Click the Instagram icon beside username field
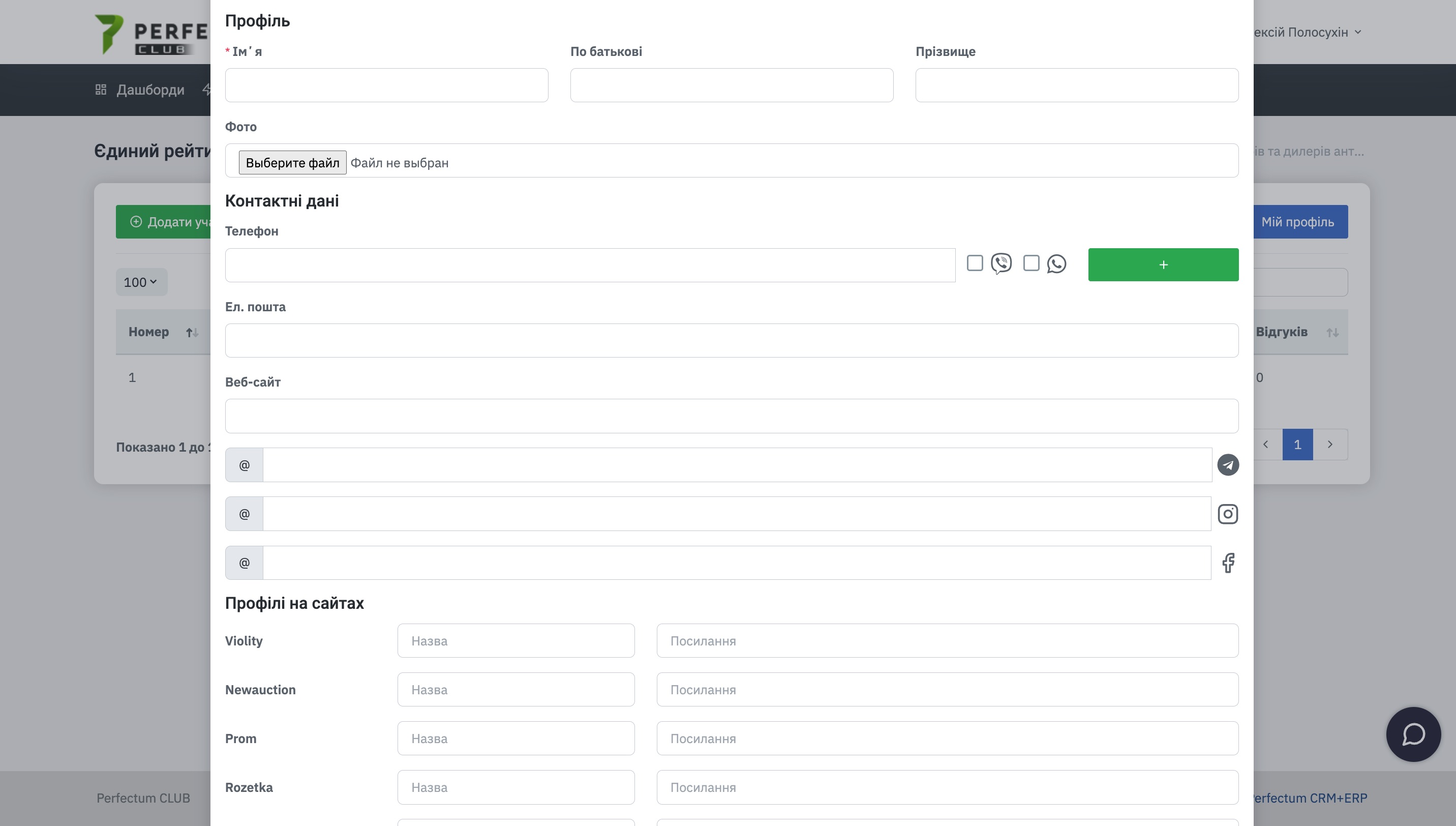 pyautogui.click(x=1228, y=514)
